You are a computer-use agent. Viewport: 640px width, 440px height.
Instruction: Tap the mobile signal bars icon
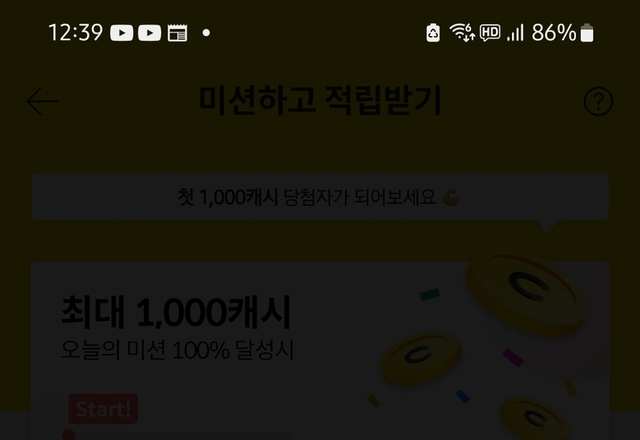pos(515,33)
